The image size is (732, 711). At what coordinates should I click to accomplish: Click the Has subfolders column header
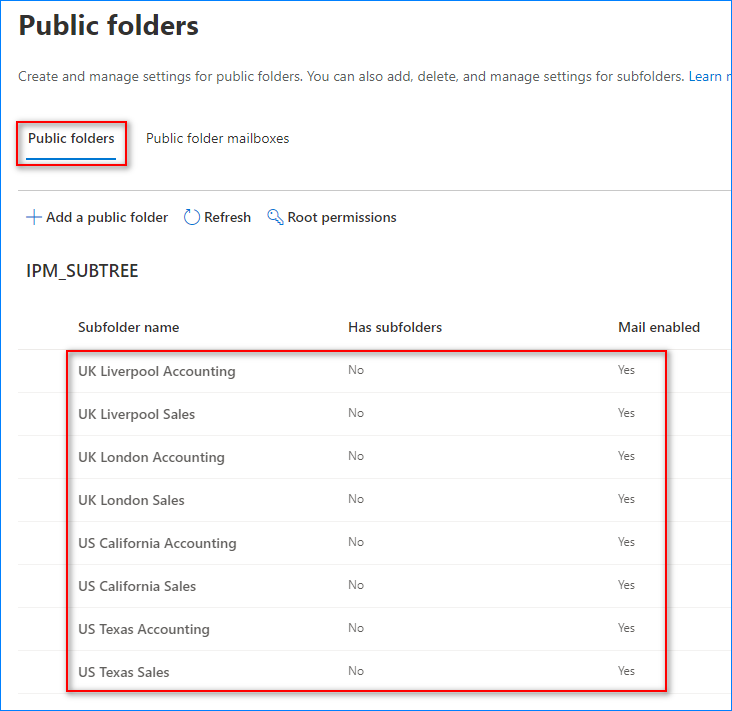395,327
